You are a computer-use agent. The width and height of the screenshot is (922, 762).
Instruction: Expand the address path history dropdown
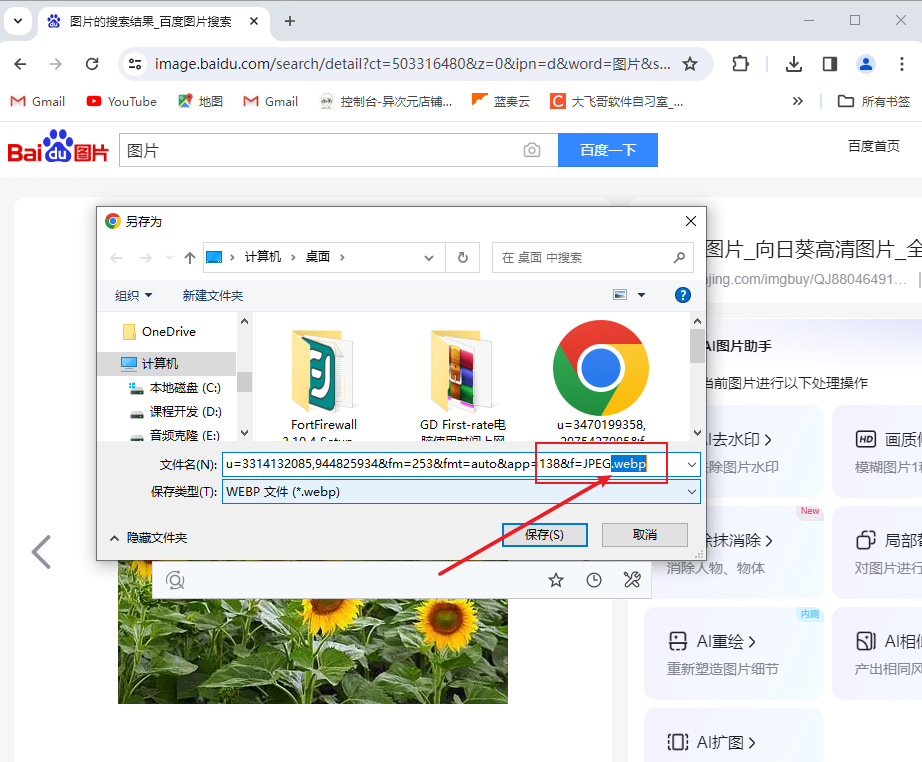(x=429, y=258)
